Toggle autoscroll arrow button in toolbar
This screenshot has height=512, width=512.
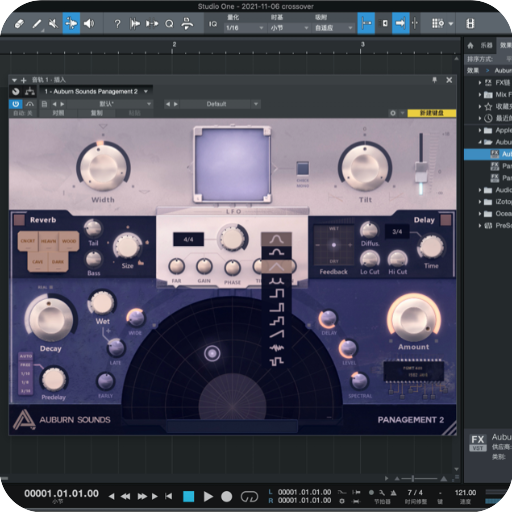(400, 23)
